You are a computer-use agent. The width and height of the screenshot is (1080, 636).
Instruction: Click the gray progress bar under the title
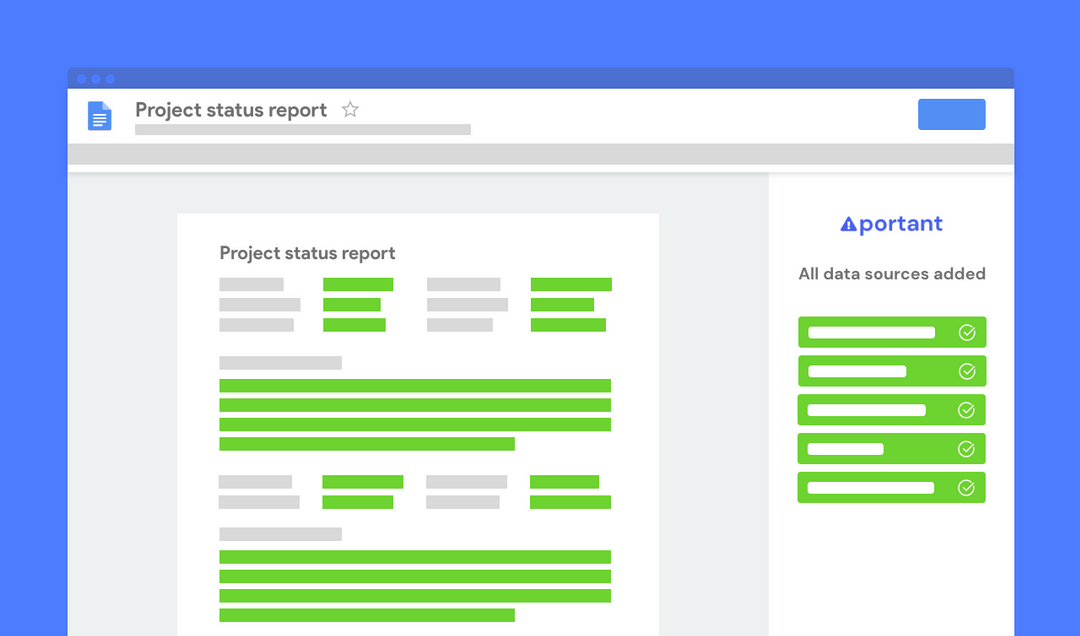[x=303, y=129]
